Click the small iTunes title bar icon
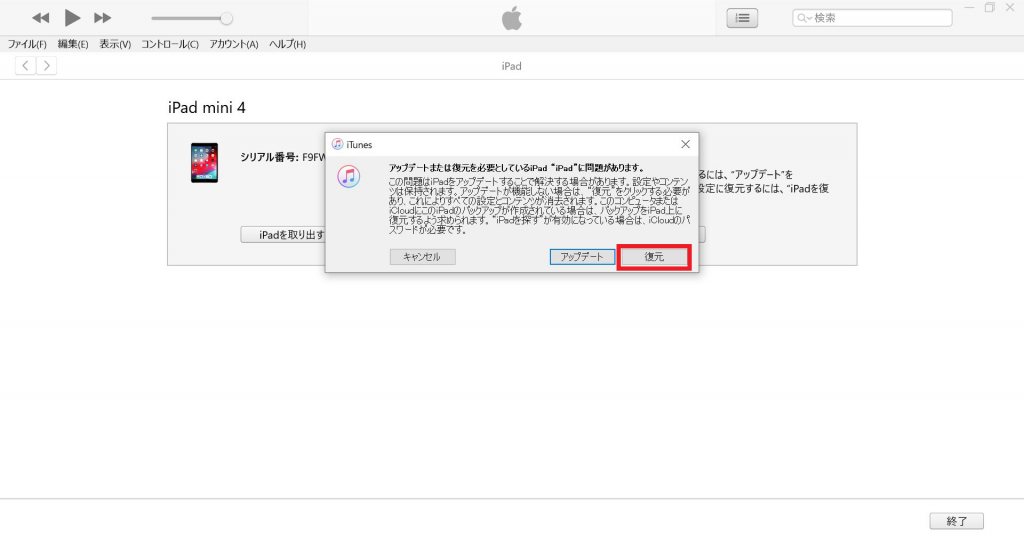Viewport: 1024px width, 543px height. pos(337,144)
